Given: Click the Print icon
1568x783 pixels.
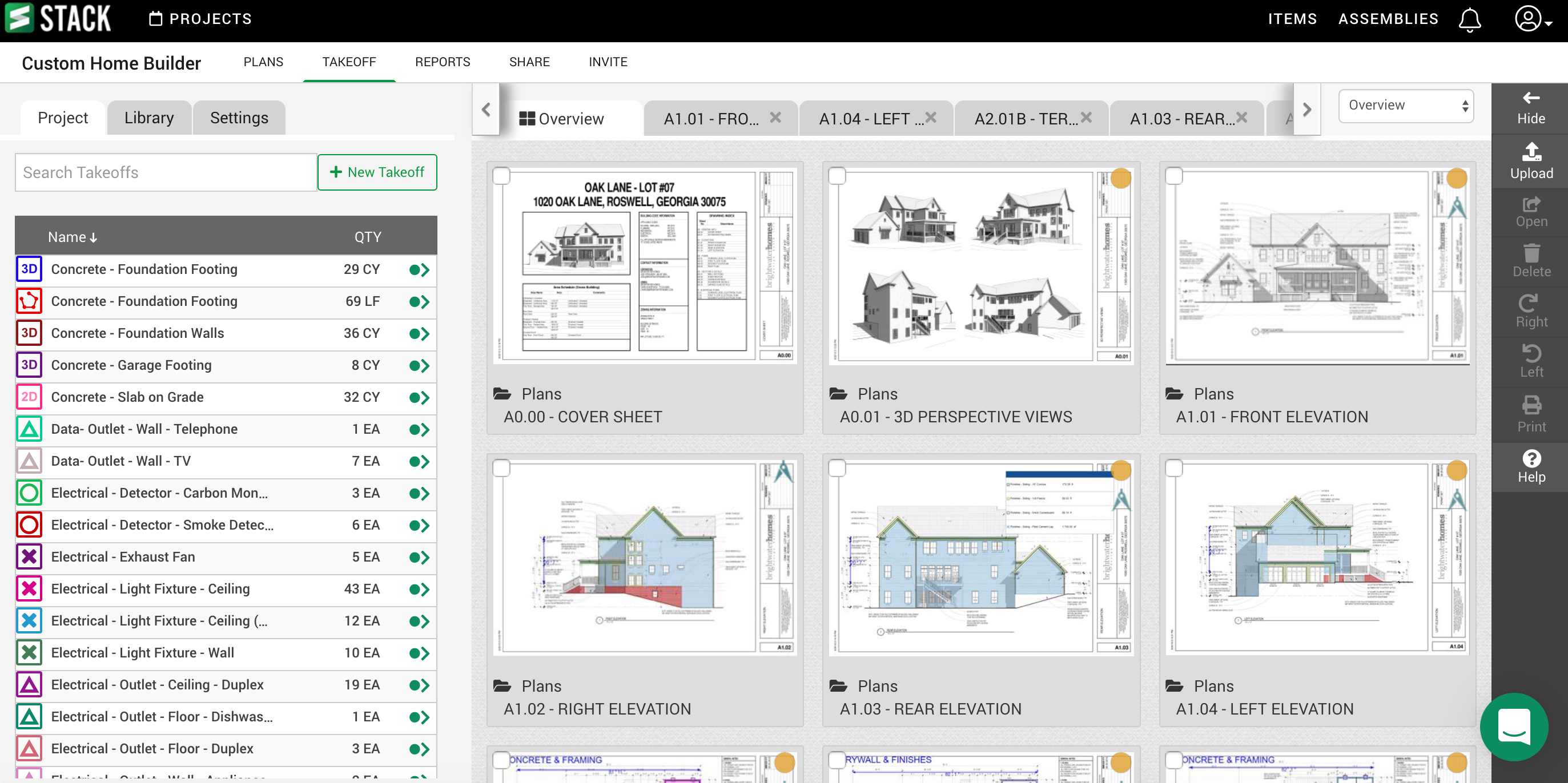Looking at the screenshot, I should (1530, 414).
